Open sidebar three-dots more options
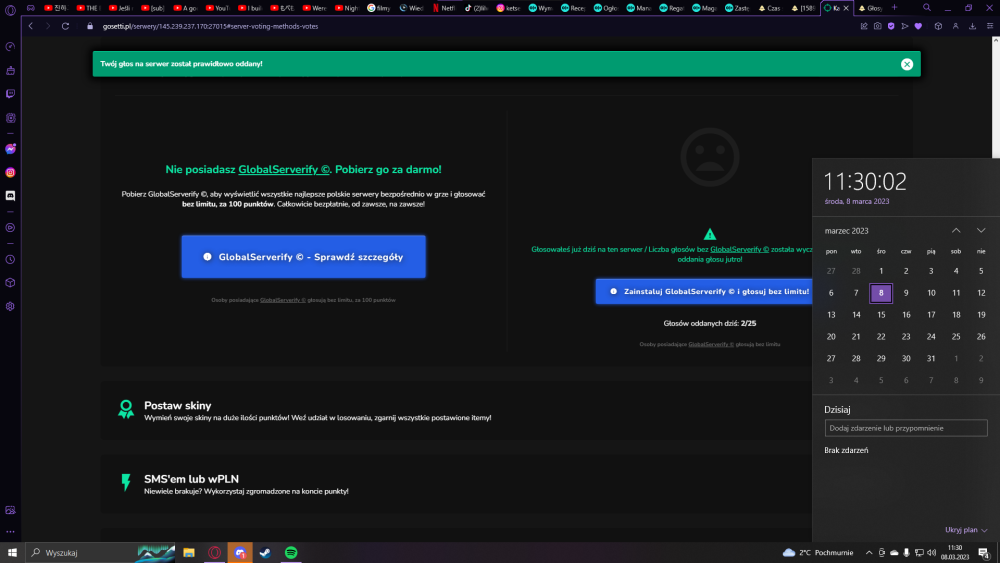Image resolution: width=1000 pixels, height=563 pixels. click(10, 531)
